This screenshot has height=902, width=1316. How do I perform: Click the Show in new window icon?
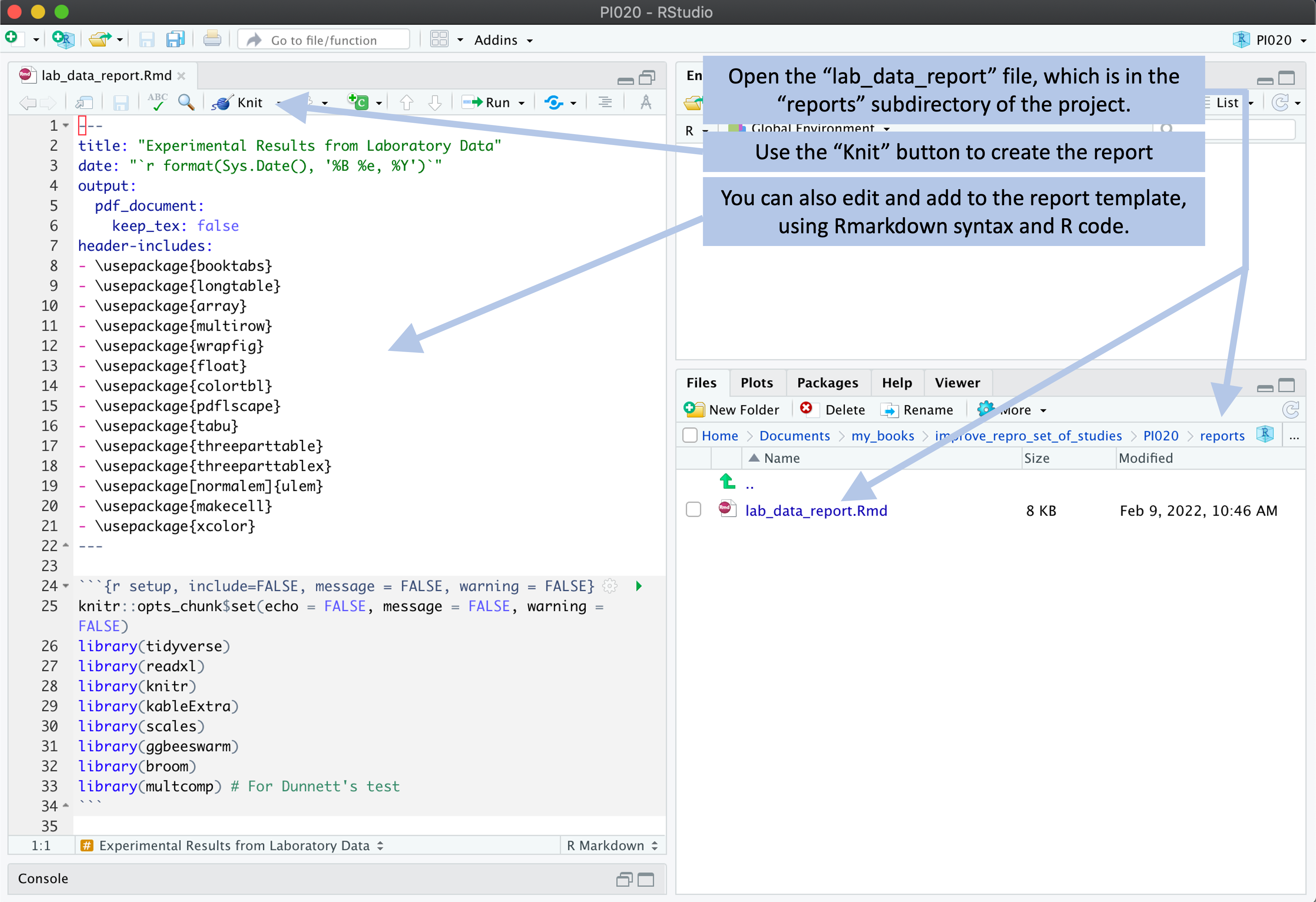pyautogui.click(x=84, y=102)
